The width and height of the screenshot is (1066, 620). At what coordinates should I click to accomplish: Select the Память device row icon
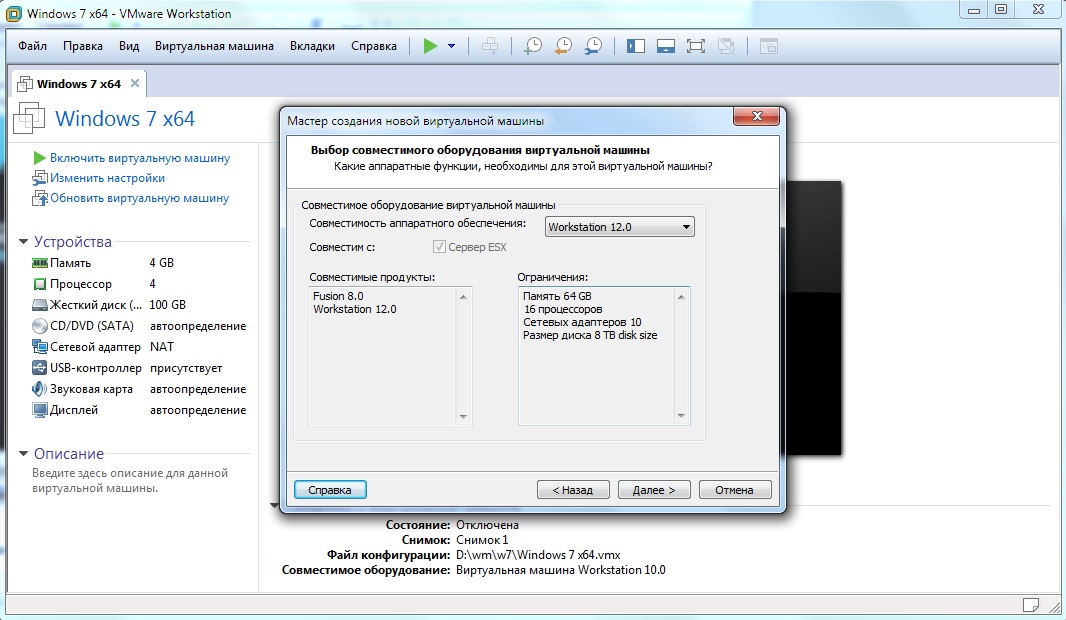pos(39,263)
